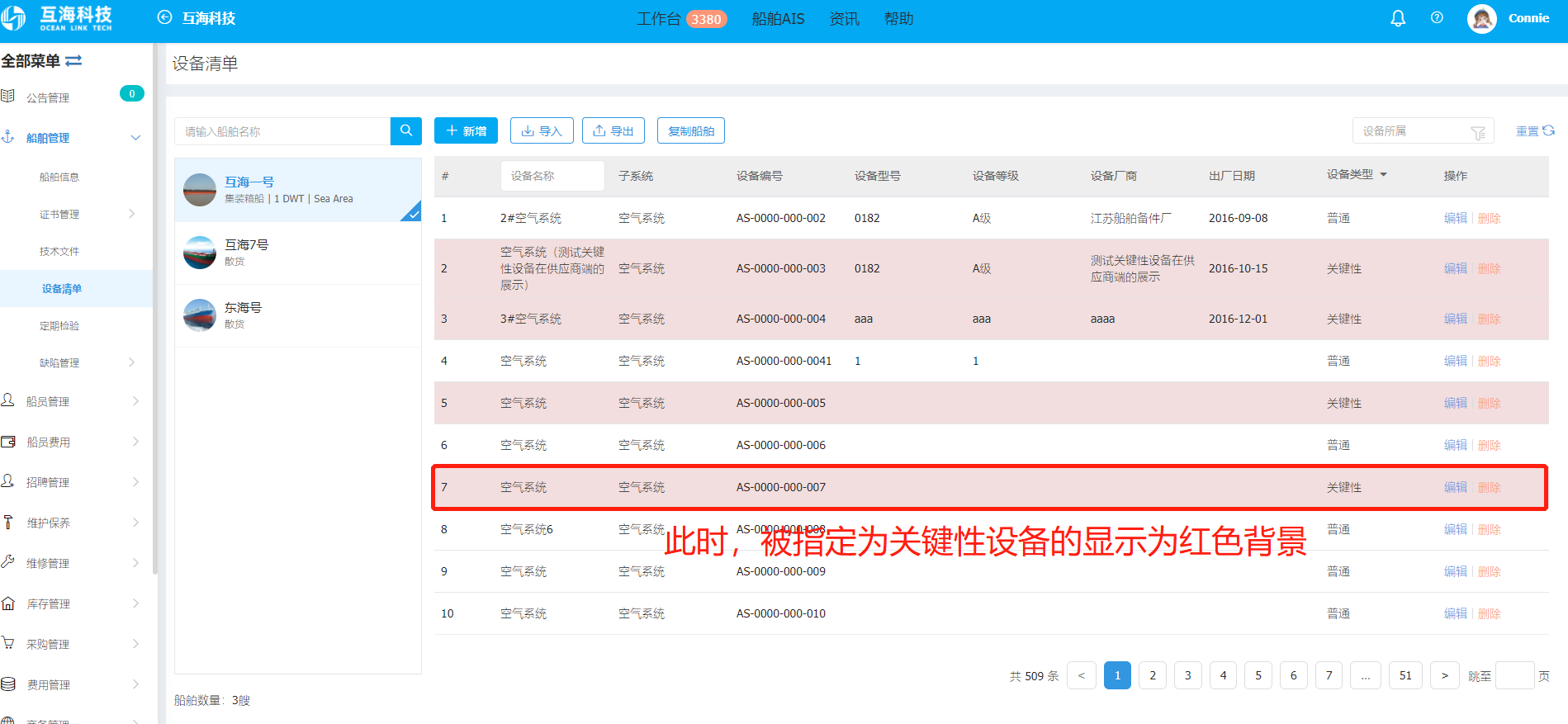
Task: Click the 重置 refresh icon
Action: (x=1548, y=130)
